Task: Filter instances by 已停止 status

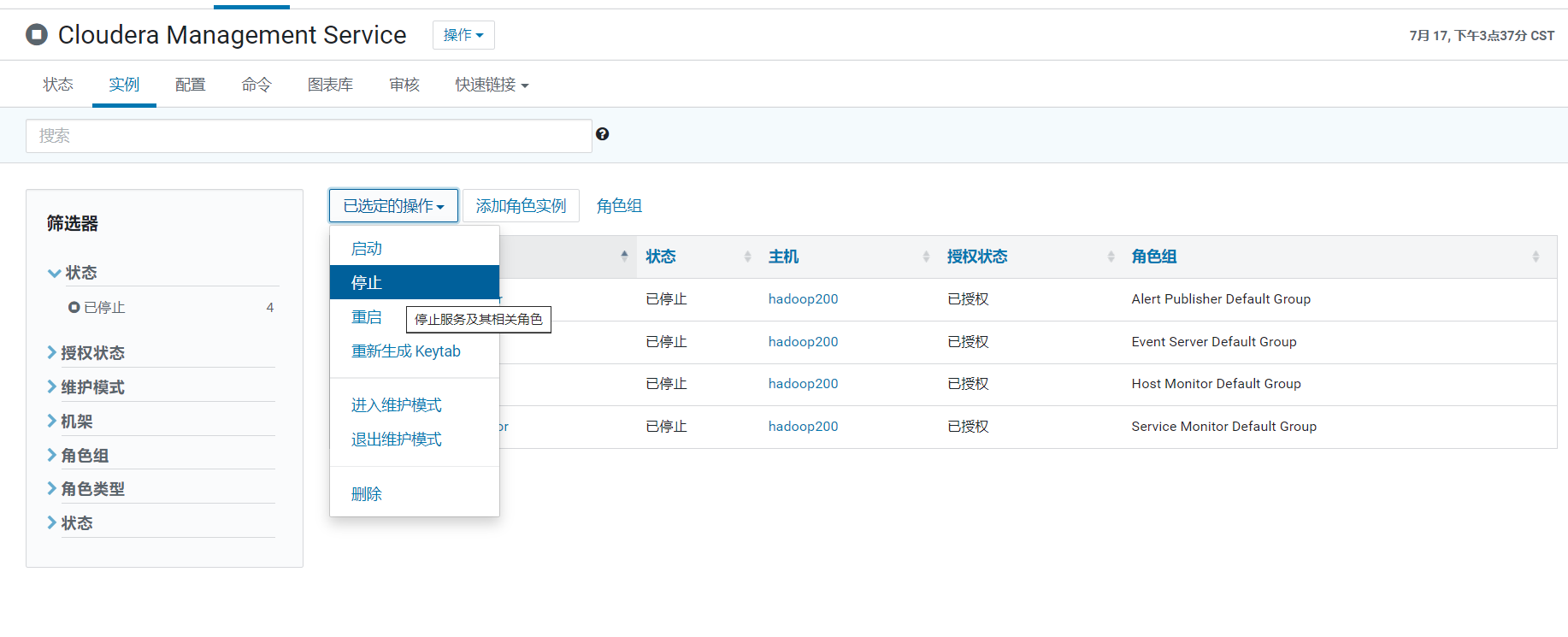Action: pos(104,308)
